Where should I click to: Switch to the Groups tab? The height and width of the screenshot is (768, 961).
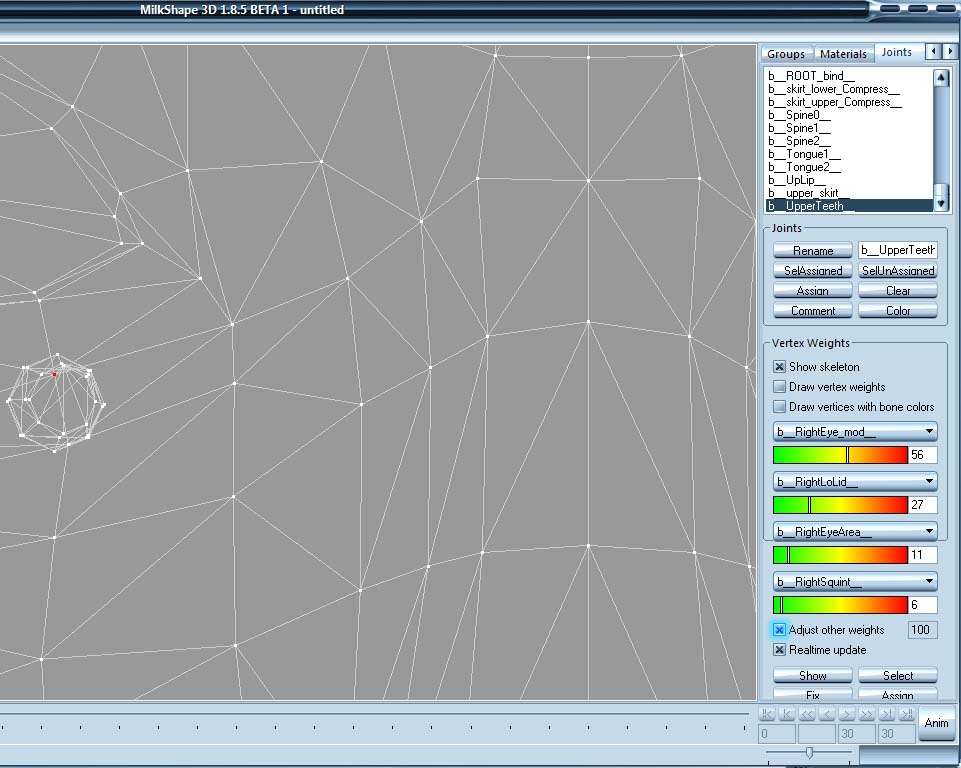(786, 53)
